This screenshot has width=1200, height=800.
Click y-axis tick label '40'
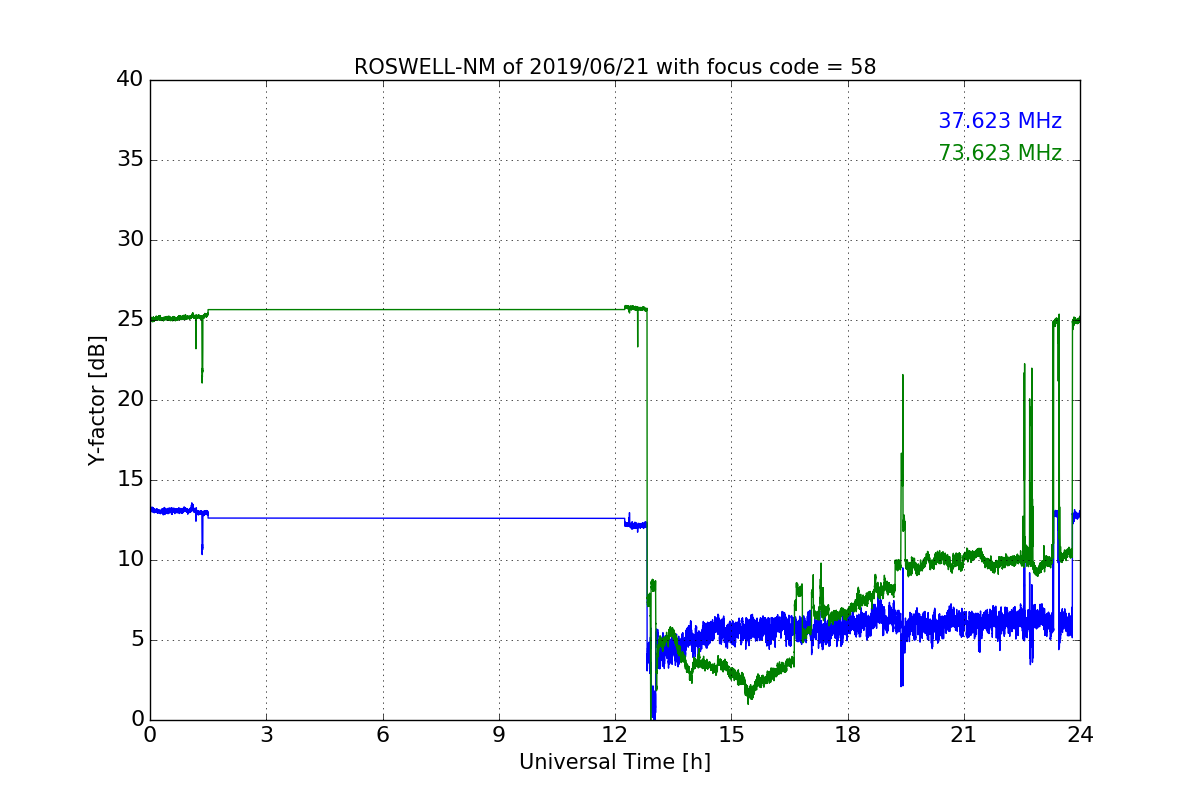[x=131, y=80]
